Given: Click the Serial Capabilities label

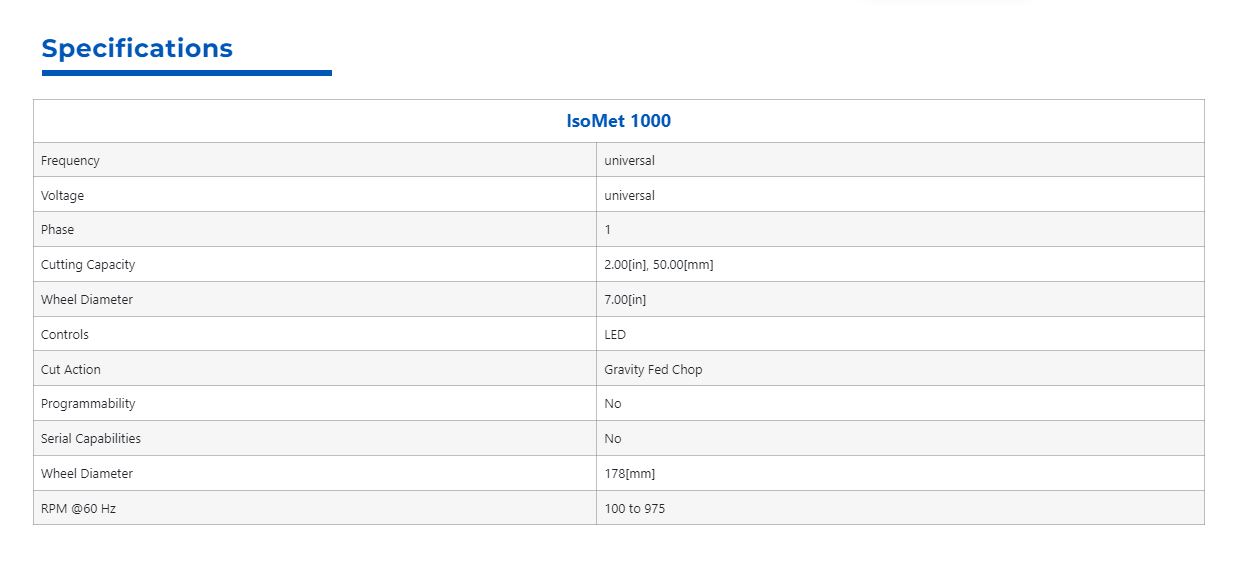Looking at the screenshot, I should (x=91, y=438).
